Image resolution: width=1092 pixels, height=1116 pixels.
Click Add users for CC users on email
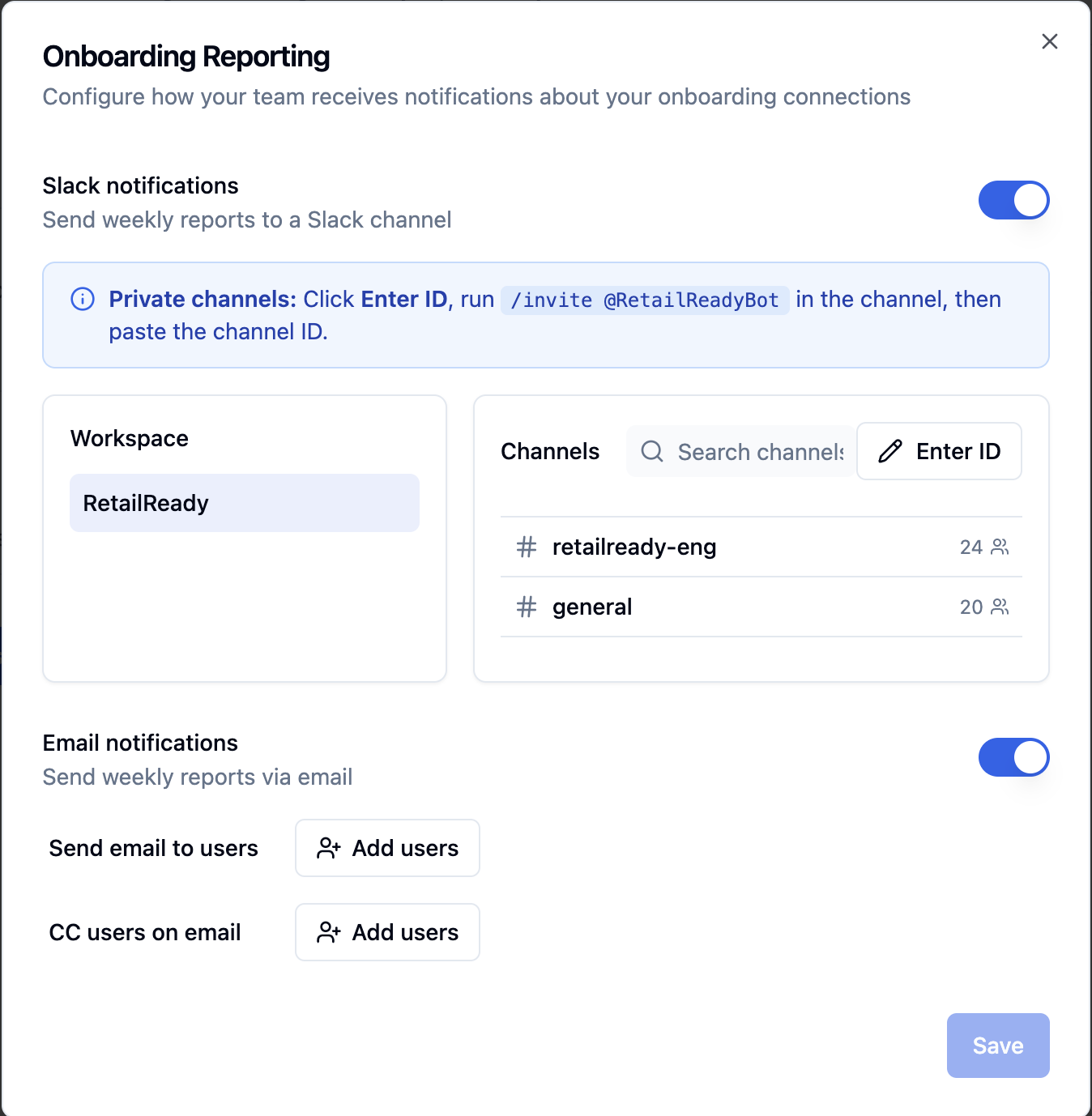[387, 932]
